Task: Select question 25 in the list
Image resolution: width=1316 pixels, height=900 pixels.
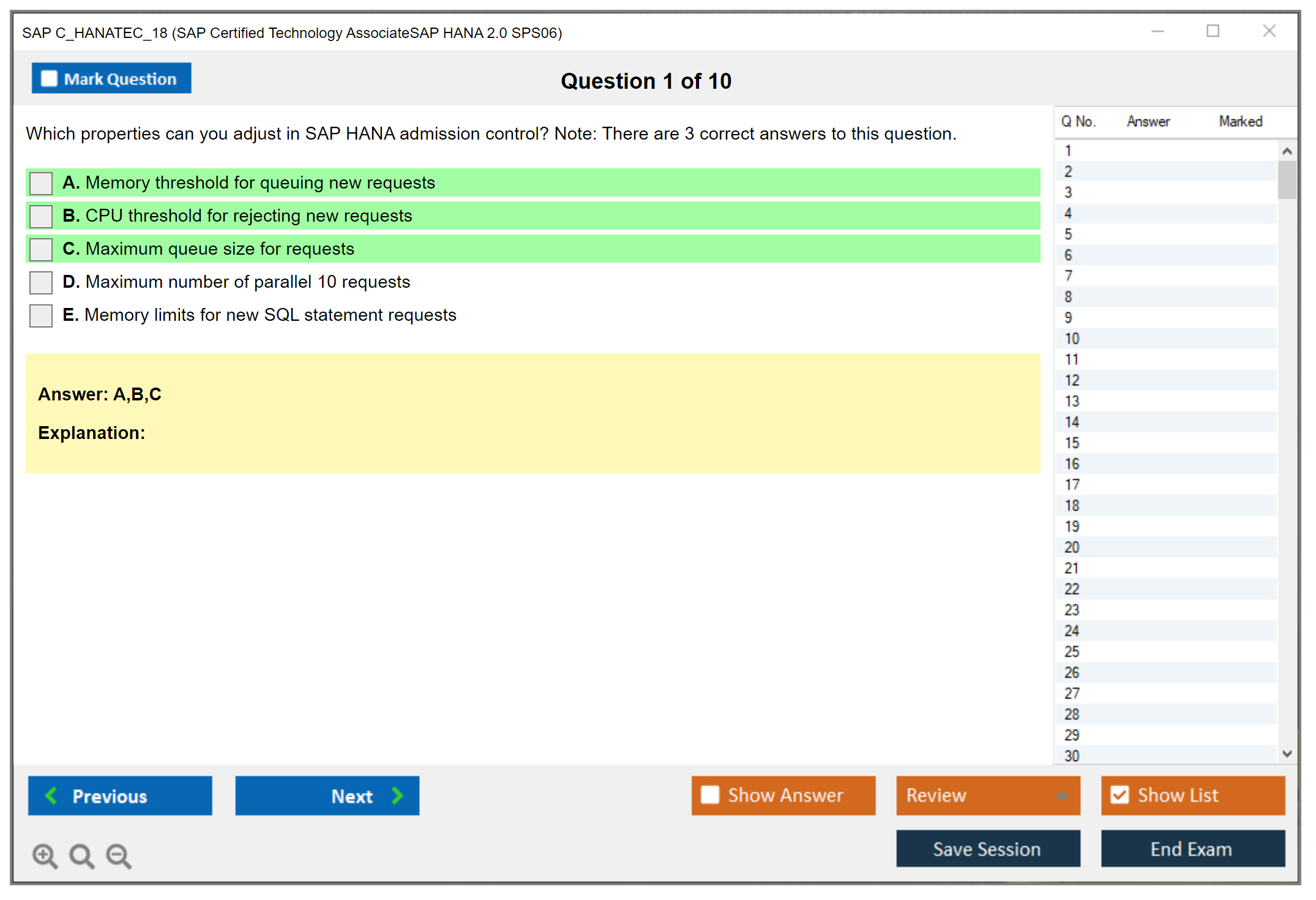Action: tap(1072, 651)
